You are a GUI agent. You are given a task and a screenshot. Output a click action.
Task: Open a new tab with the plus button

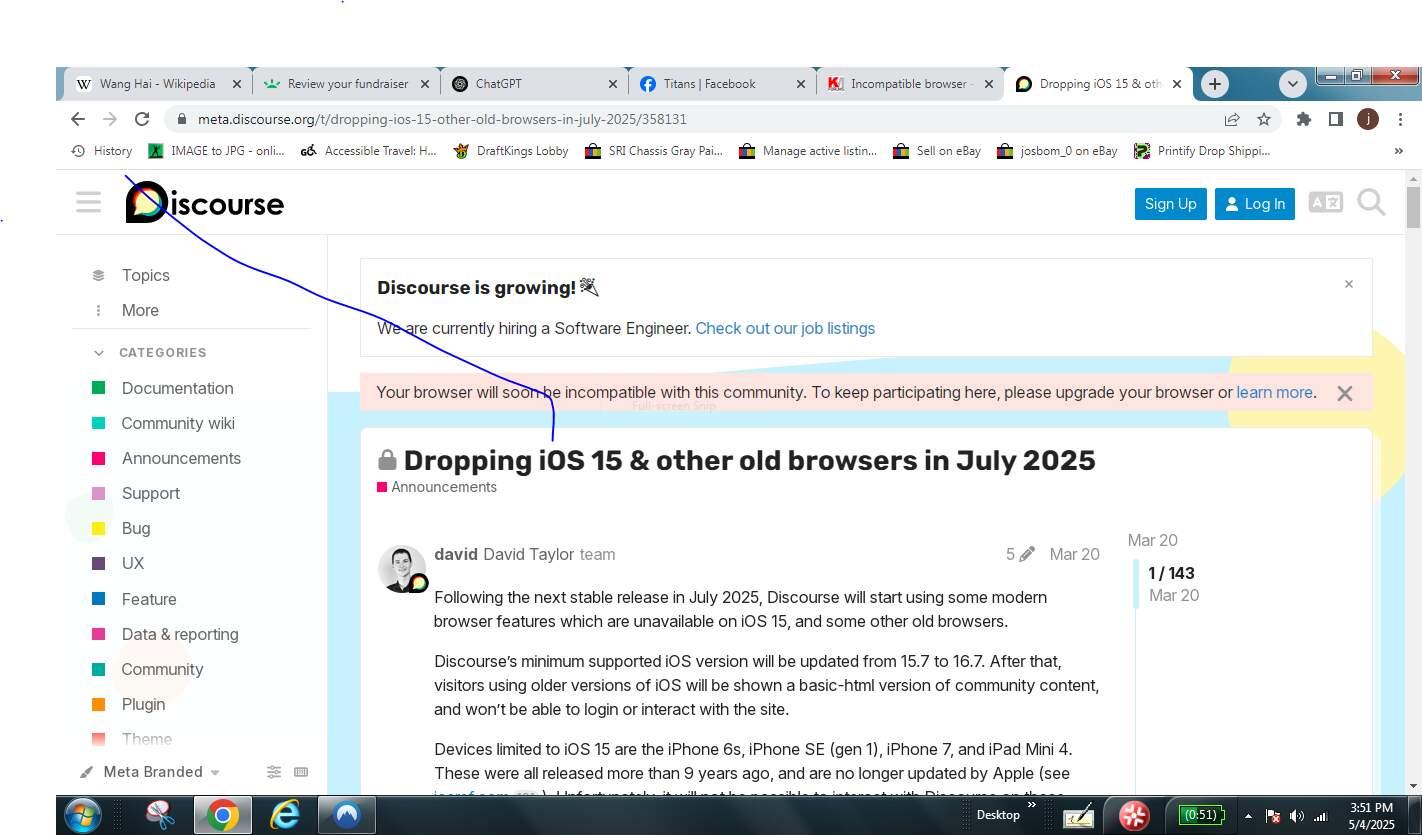point(1214,84)
